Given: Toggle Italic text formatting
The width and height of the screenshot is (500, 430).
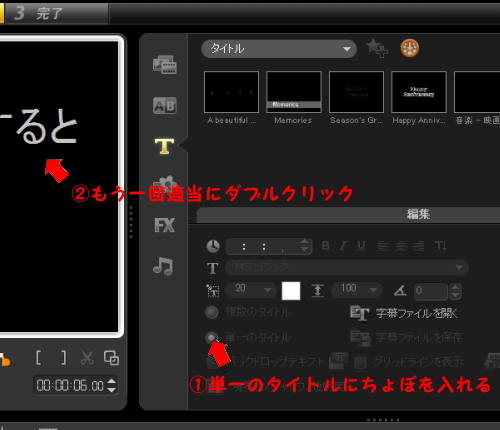Looking at the screenshot, I should tap(343, 246).
